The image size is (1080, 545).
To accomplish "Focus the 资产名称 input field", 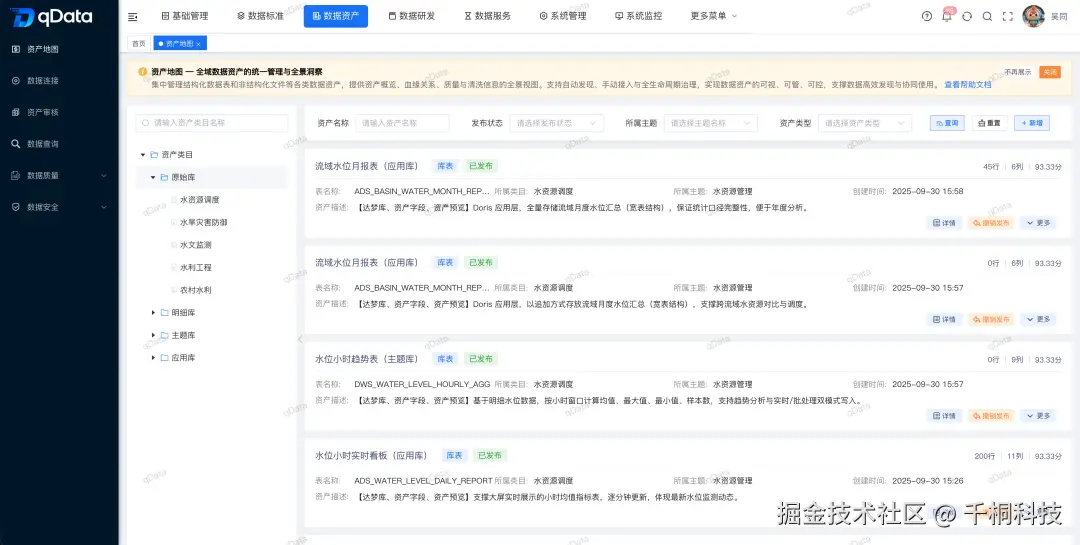I will 402,123.
